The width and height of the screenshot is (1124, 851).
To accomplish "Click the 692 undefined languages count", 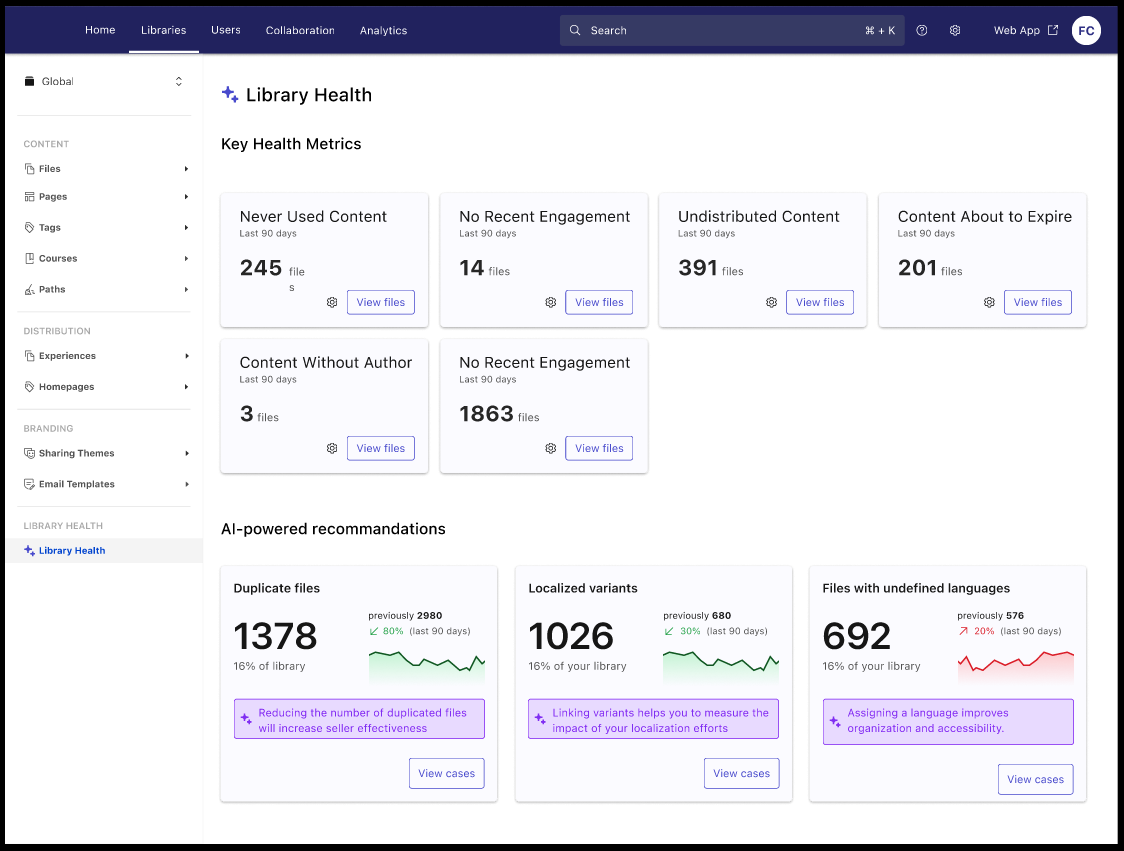I will (x=857, y=636).
